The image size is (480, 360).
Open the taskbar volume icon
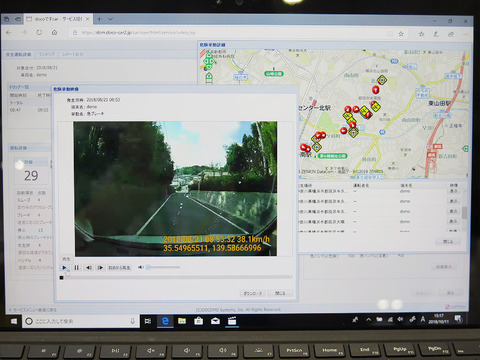click(x=400, y=319)
